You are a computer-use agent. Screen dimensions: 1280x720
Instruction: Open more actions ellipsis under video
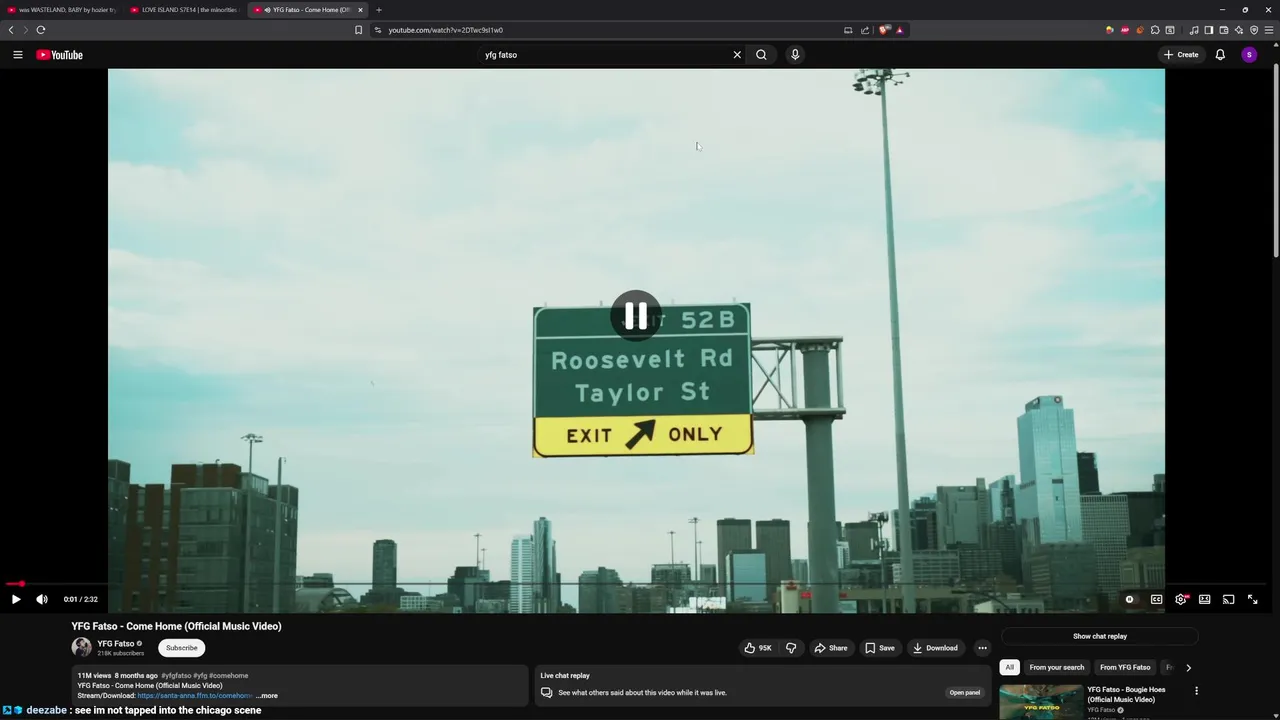982,648
